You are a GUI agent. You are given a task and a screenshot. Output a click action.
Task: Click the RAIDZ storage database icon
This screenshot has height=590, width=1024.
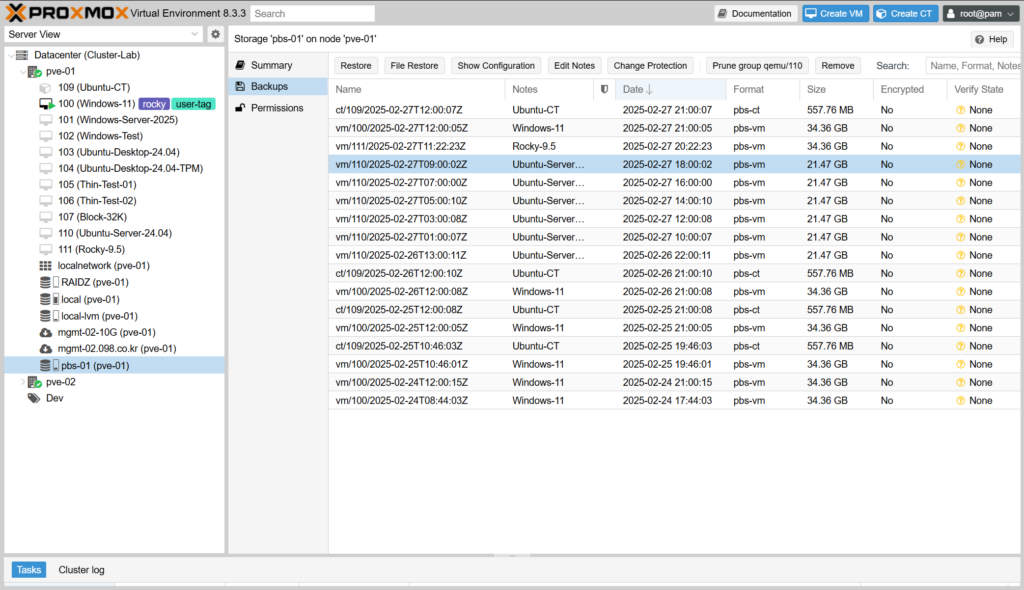(x=46, y=282)
